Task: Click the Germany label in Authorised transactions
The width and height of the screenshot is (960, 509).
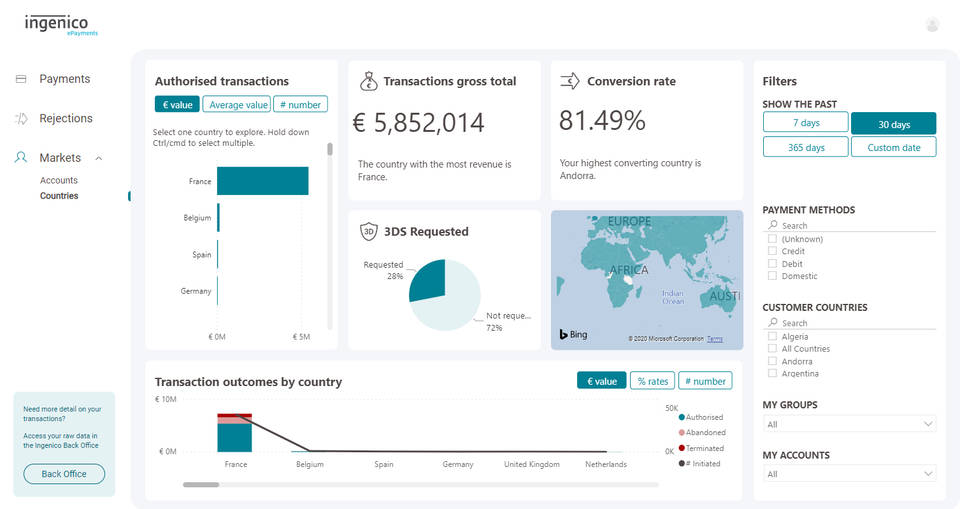Action: point(196,291)
